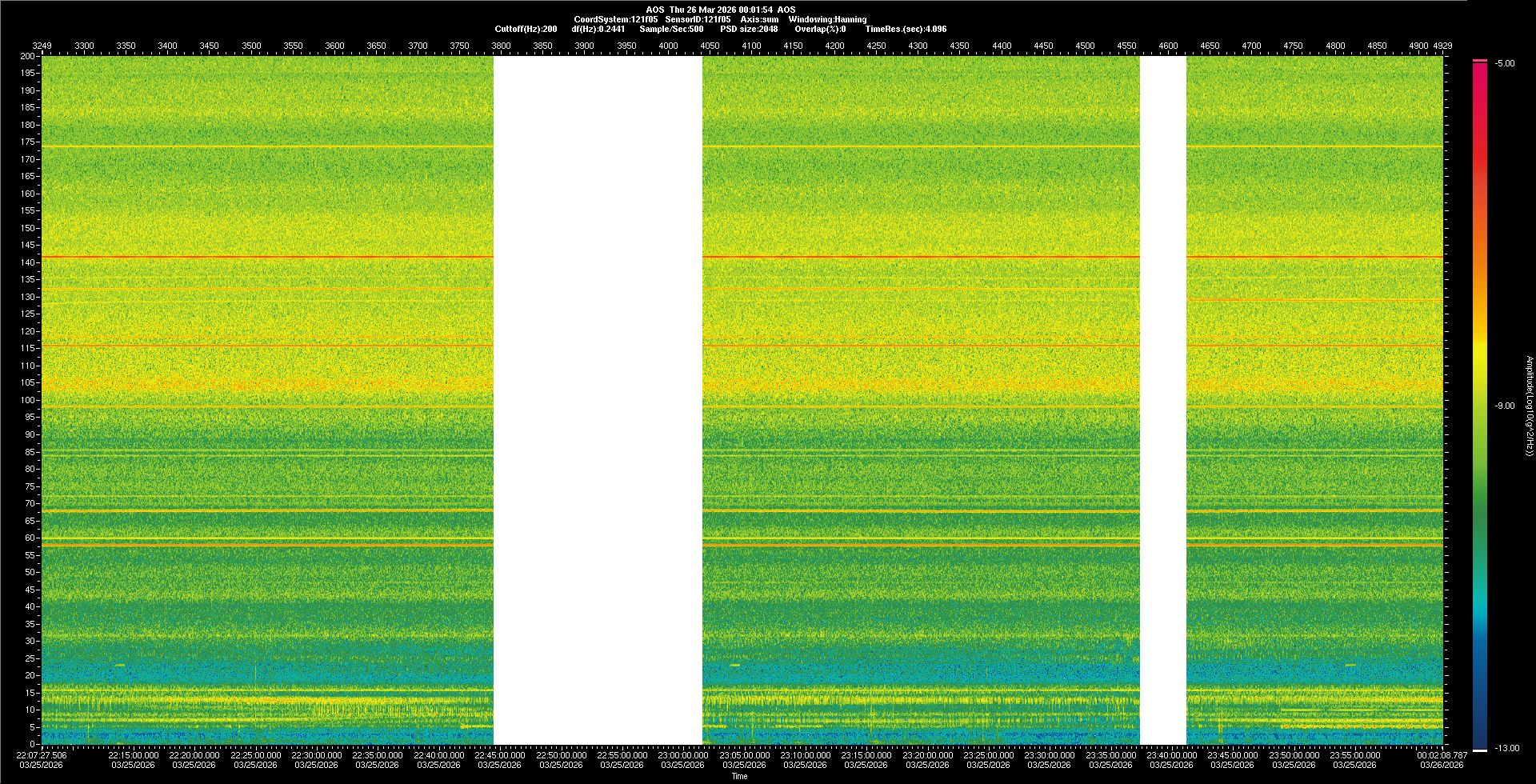
Task: Click the 4929 end tick on top axis
Action: click(1442, 46)
